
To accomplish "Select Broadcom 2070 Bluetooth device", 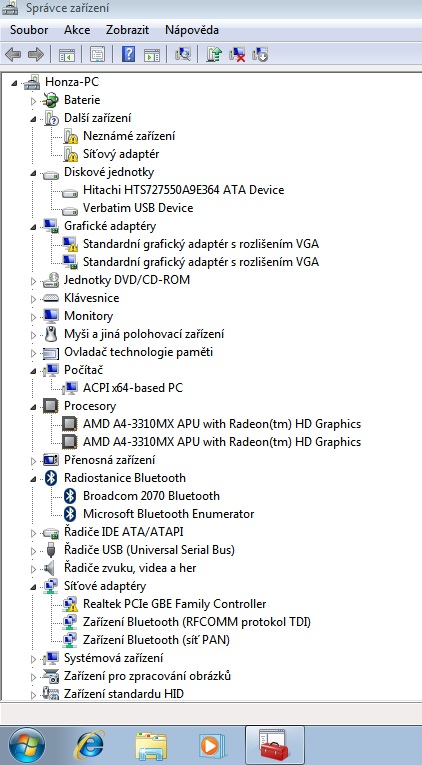I will (151, 496).
